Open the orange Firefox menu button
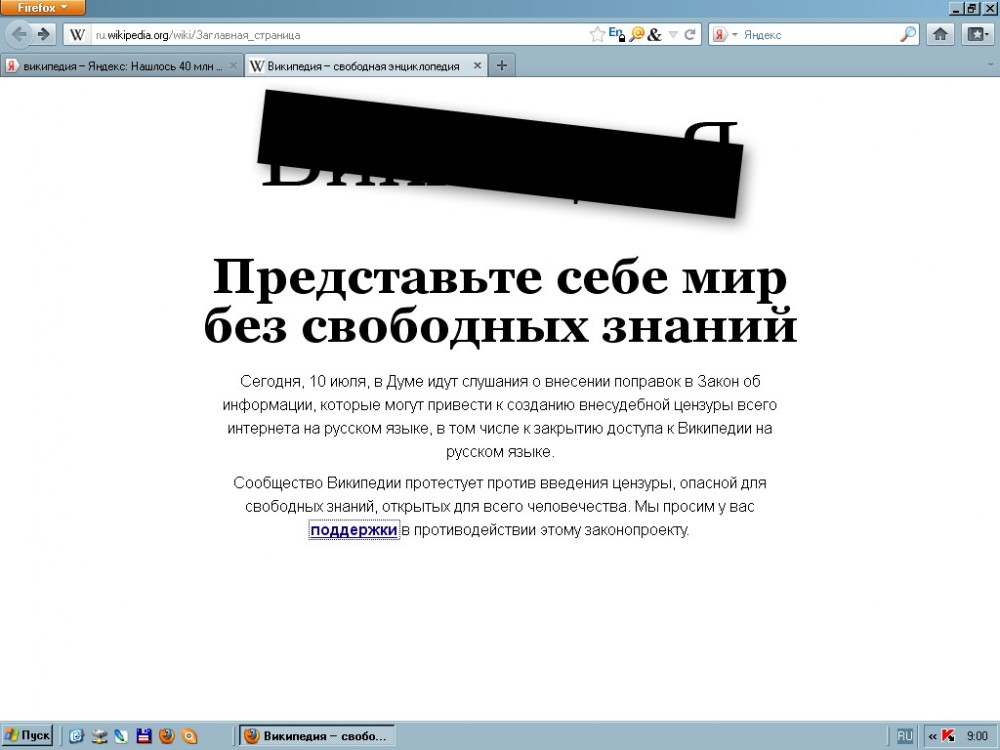The image size is (1000, 750). [43, 7]
